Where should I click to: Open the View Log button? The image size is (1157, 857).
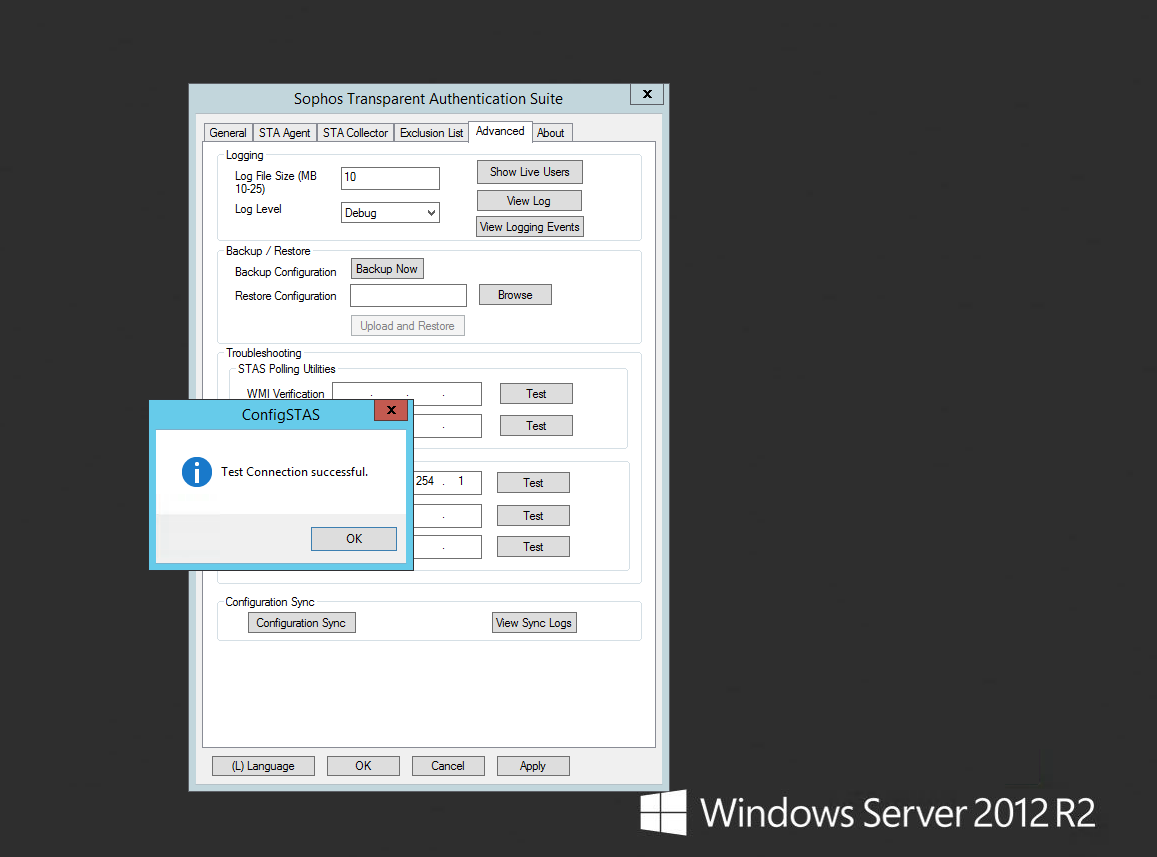pyautogui.click(x=529, y=201)
